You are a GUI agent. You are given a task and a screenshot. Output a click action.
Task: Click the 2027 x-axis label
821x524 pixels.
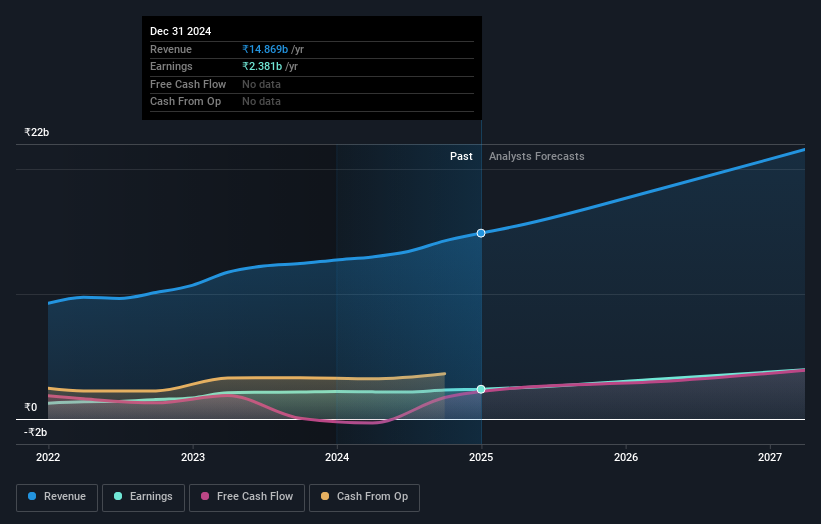coord(770,458)
